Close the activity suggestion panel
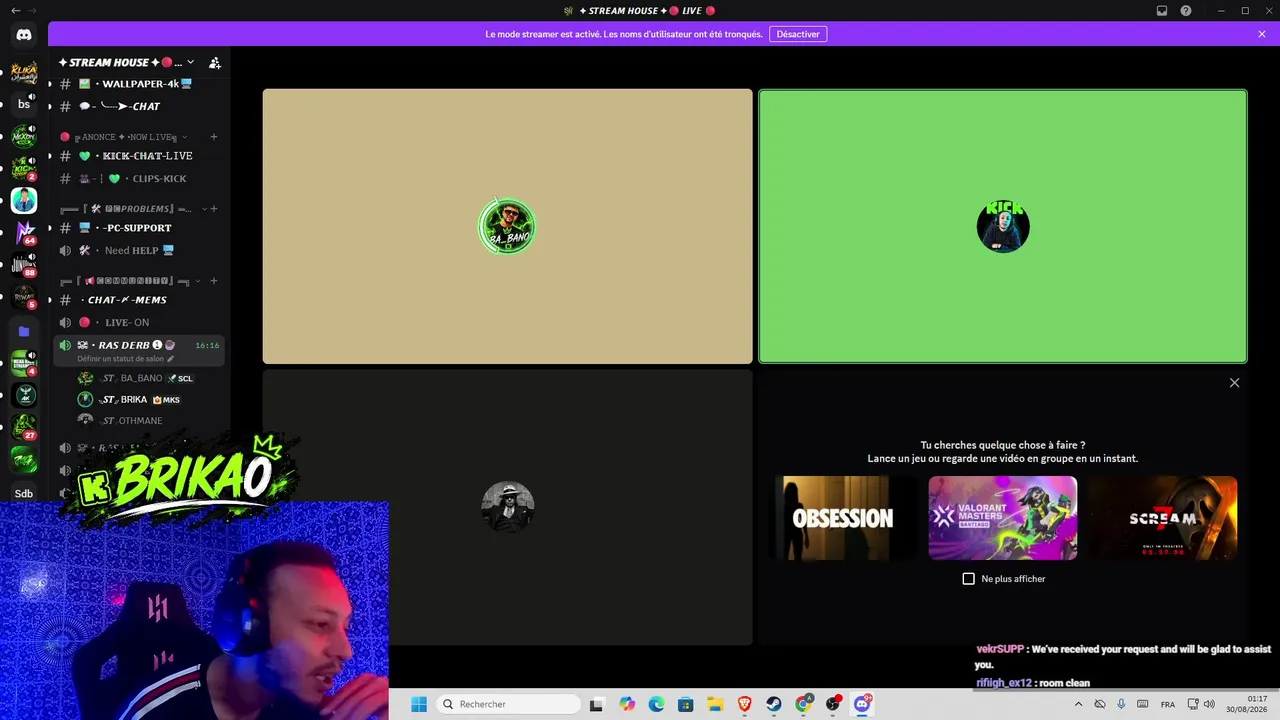The height and width of the screenshot is (720, 1280). [1234, 383]
